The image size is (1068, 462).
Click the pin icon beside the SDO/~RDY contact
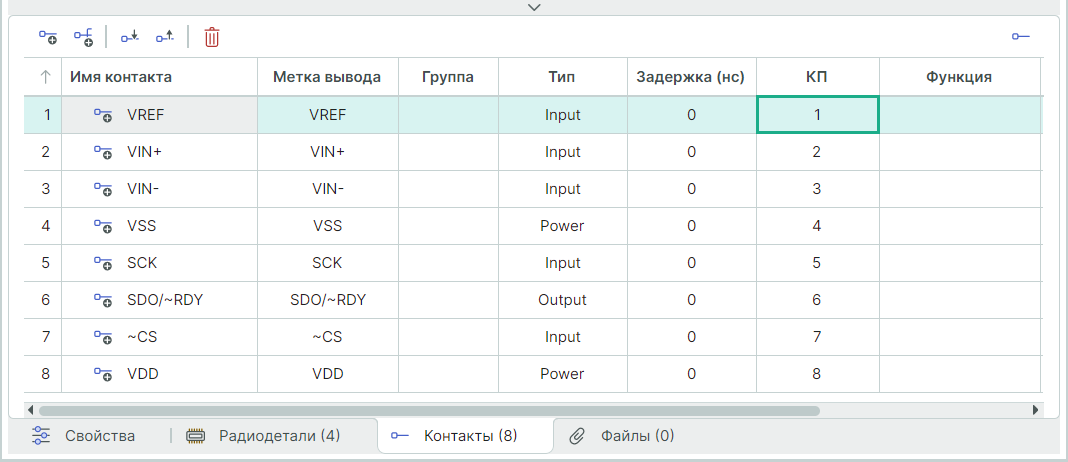[103, 300]
